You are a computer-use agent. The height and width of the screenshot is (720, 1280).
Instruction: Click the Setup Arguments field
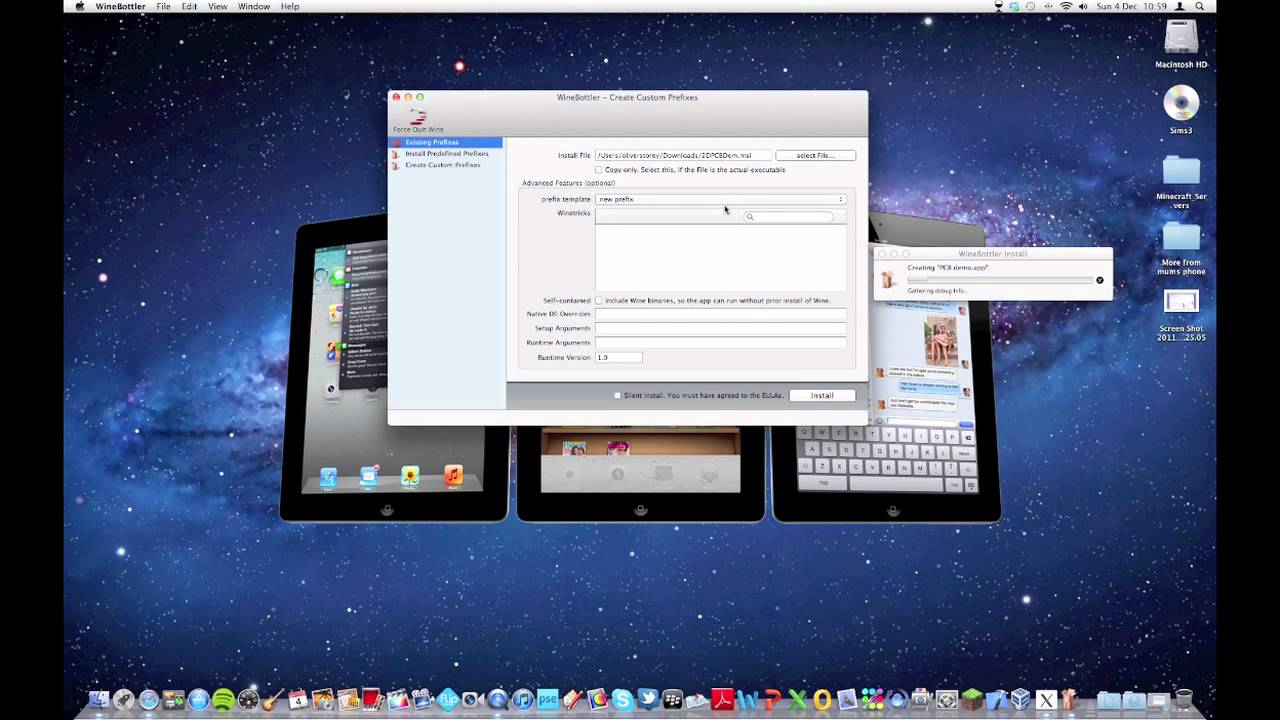(720, 328)
